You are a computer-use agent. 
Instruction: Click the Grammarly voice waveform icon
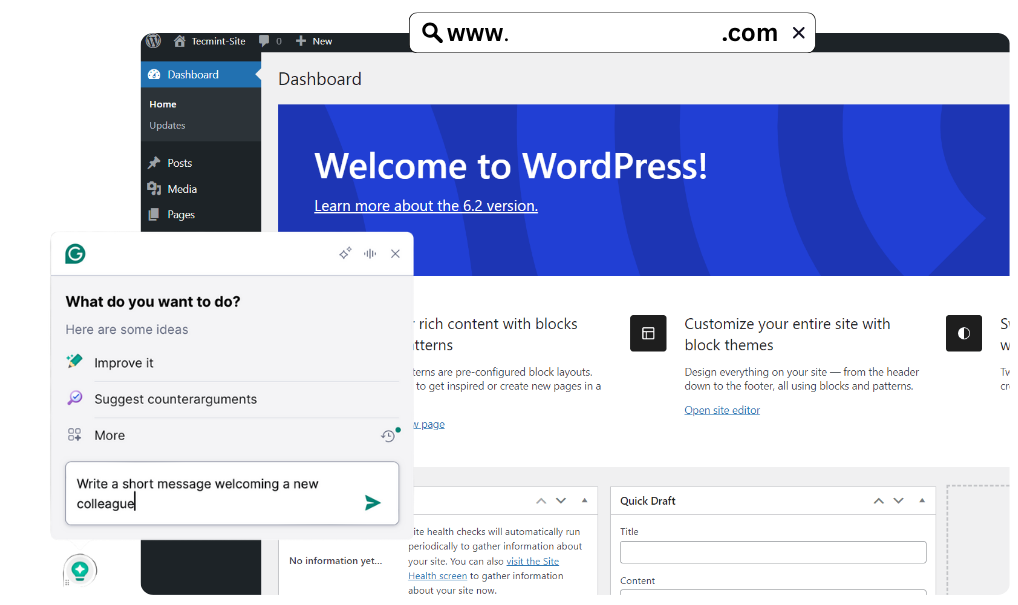tap(370, 253)
